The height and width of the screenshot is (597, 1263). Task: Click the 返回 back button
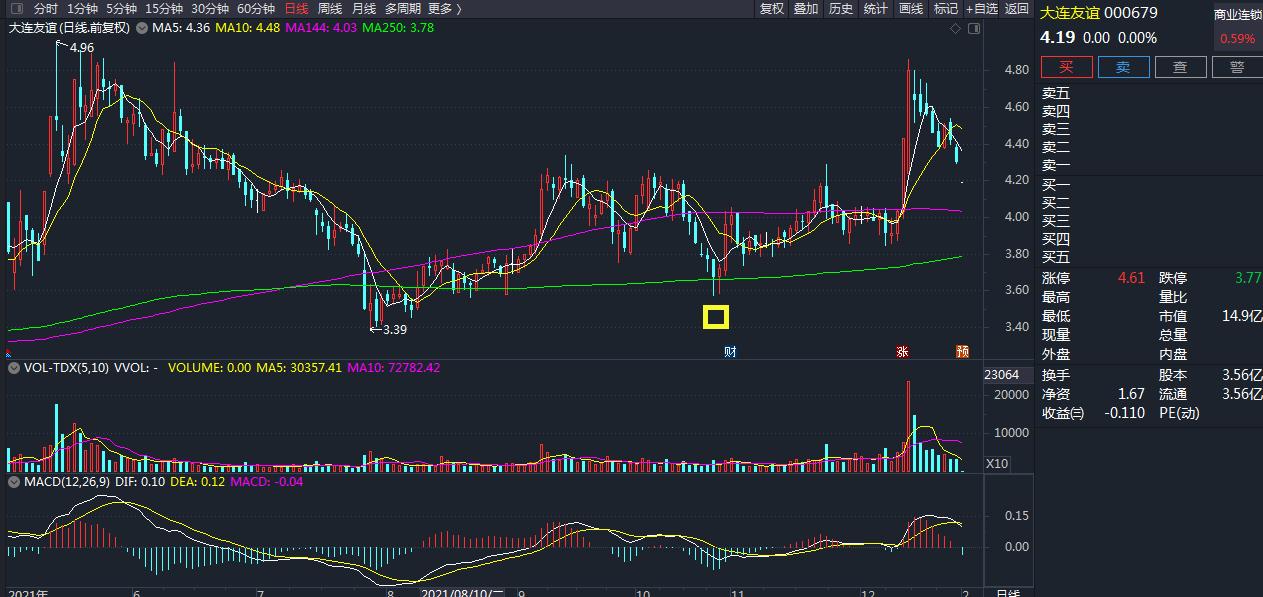tap(1017, 9)
